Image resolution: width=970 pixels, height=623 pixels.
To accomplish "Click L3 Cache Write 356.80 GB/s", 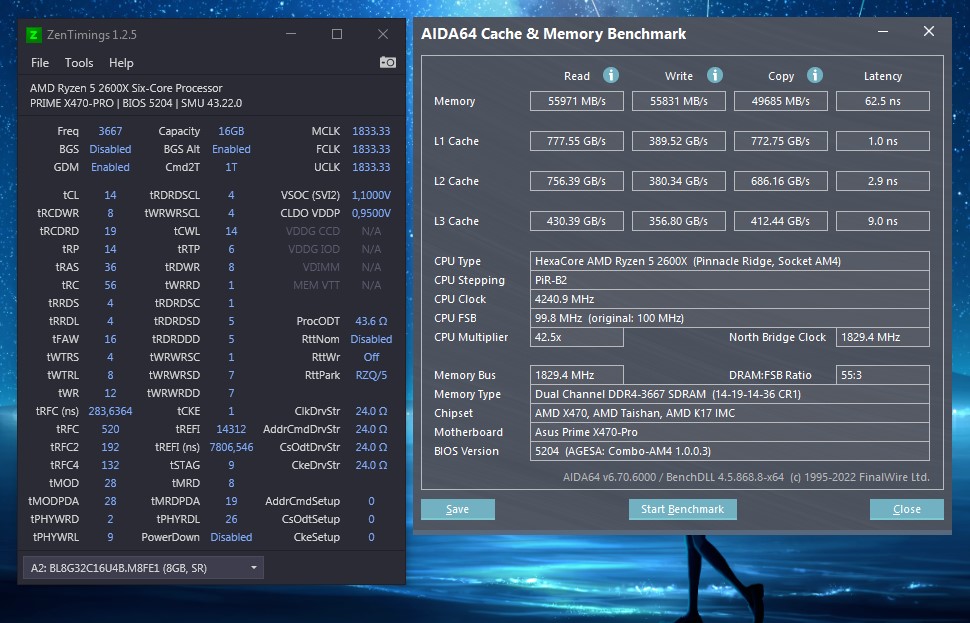I will point(679,221).
